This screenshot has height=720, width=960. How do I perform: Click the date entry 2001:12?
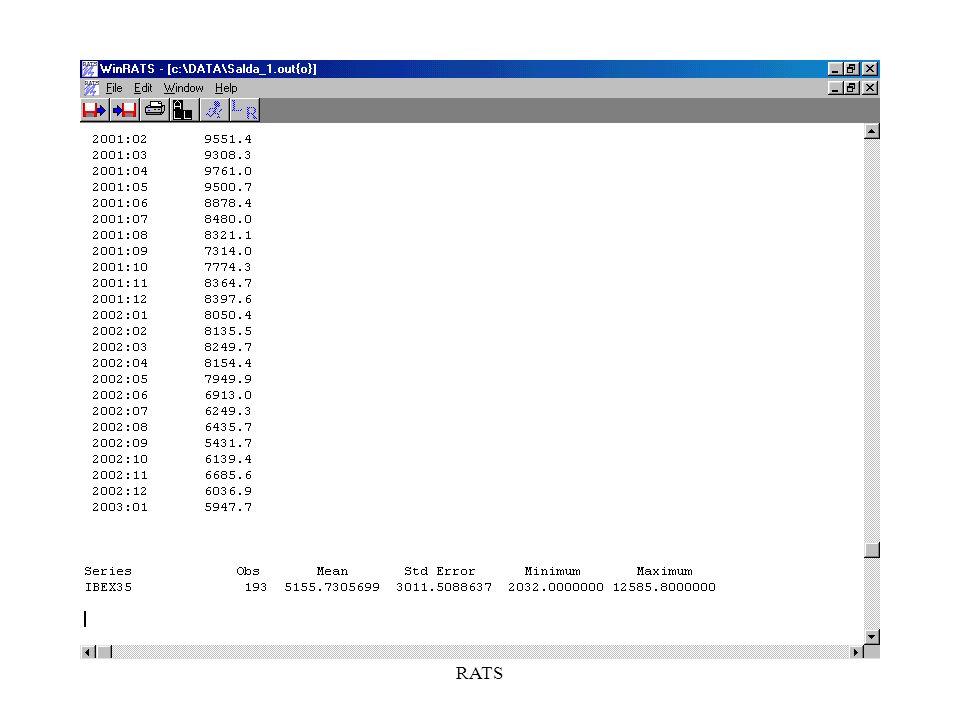click(120, 299)
